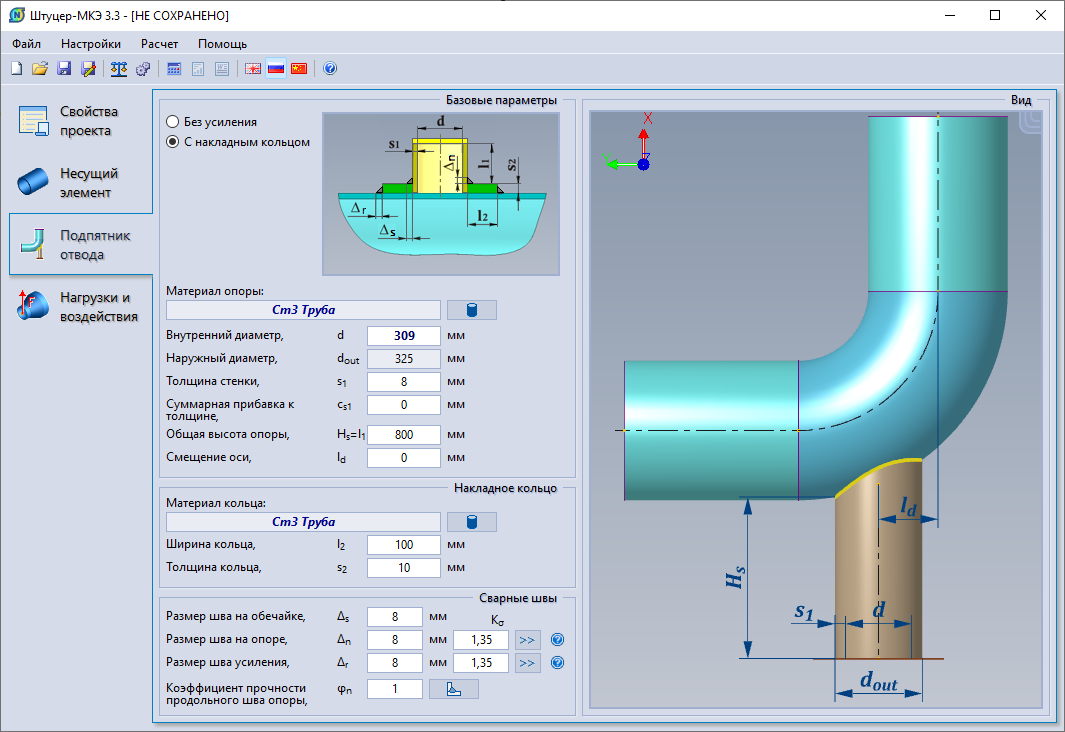Screen dimensions: 1065x732
Task: Click the 'Общая высота опоры' input field
Action: pyautogui.click(x=403, y=435)
